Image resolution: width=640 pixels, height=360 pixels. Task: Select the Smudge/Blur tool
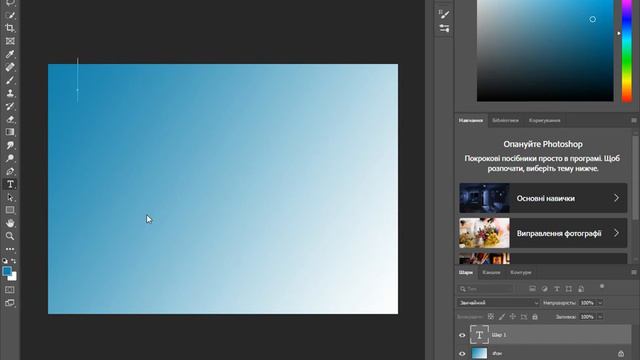click(10, 145)
